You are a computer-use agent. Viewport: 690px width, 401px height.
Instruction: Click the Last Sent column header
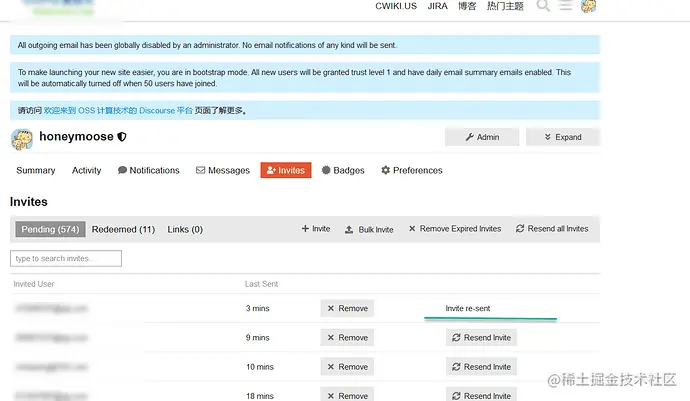tap(261, 284)
